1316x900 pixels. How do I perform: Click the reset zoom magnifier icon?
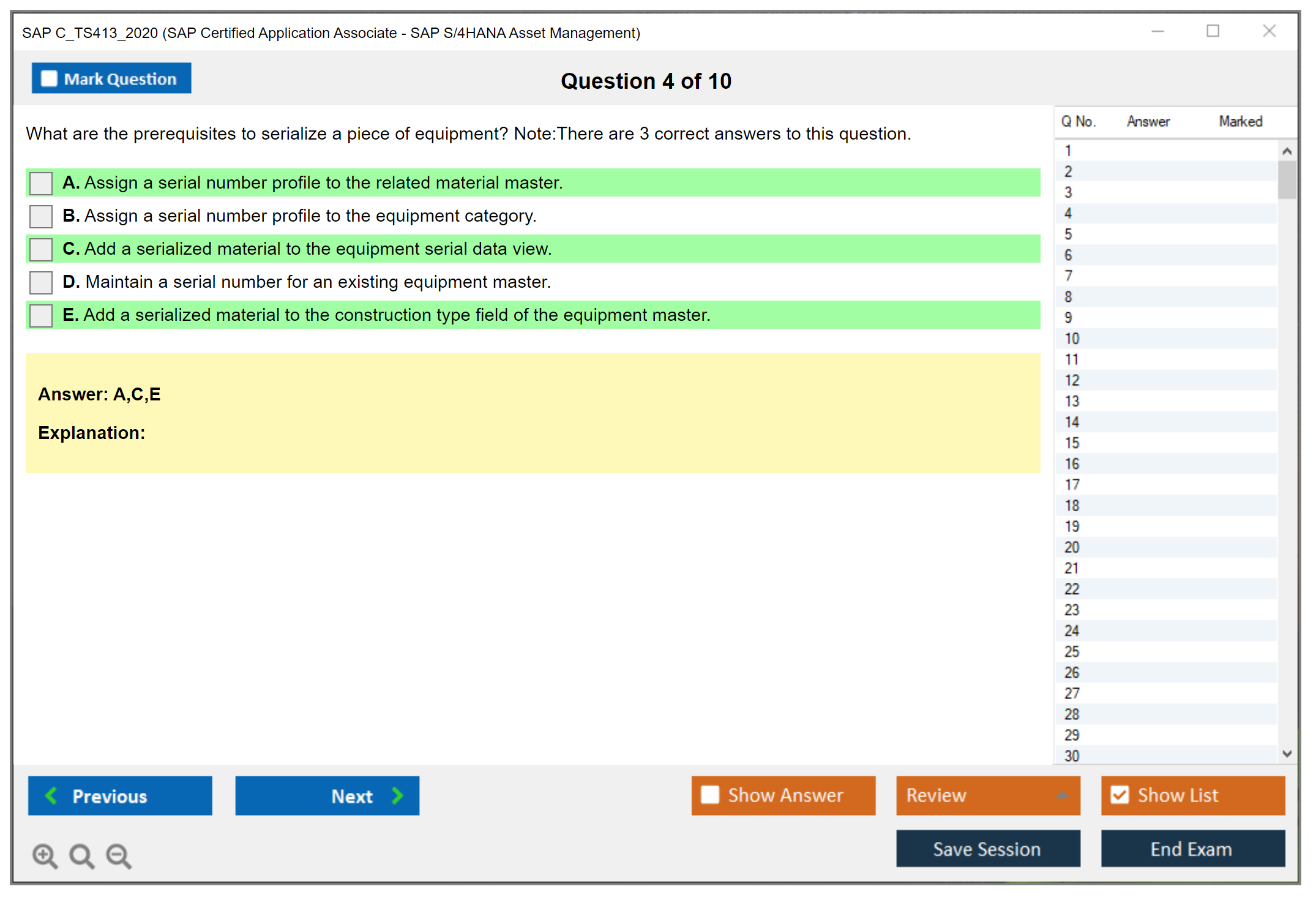coord(81,855)
